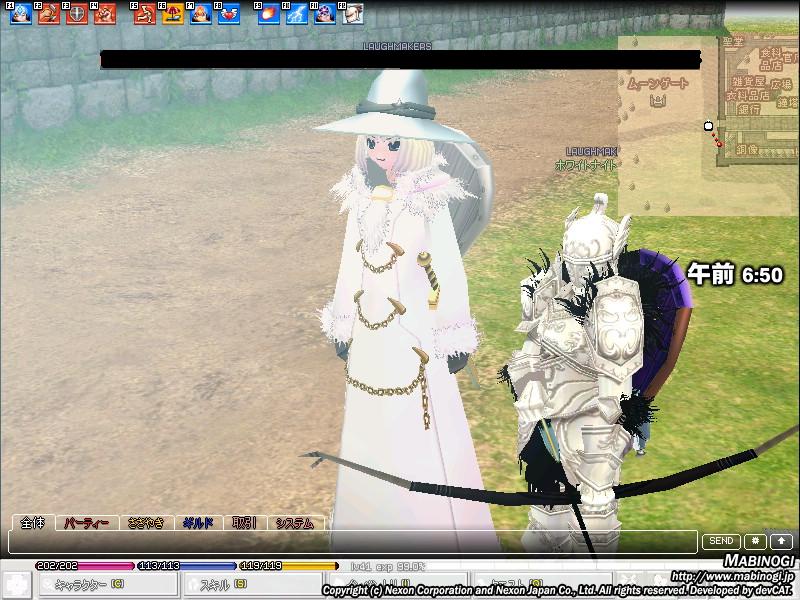Select the ギルド guild chat tab

click(x=198, y=523)
